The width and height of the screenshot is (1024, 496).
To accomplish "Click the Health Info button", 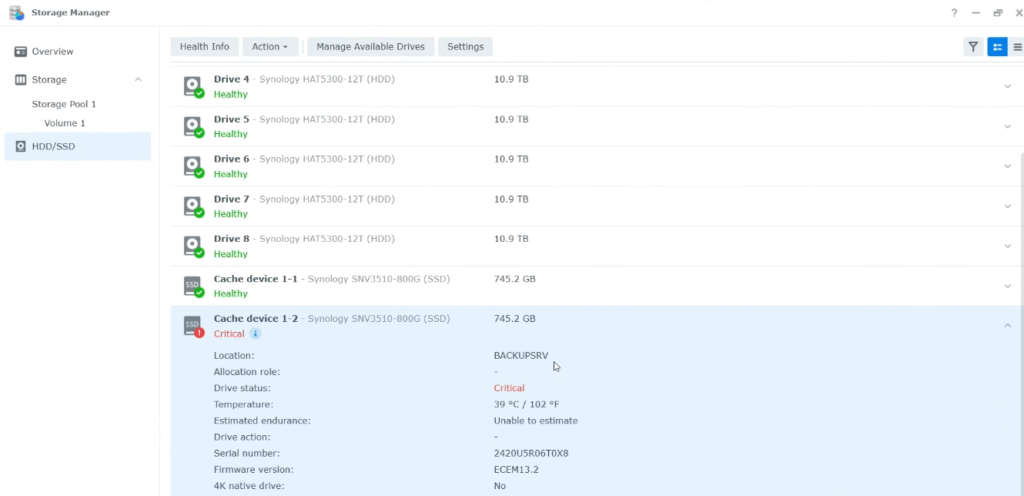I will tap(204, 47).
